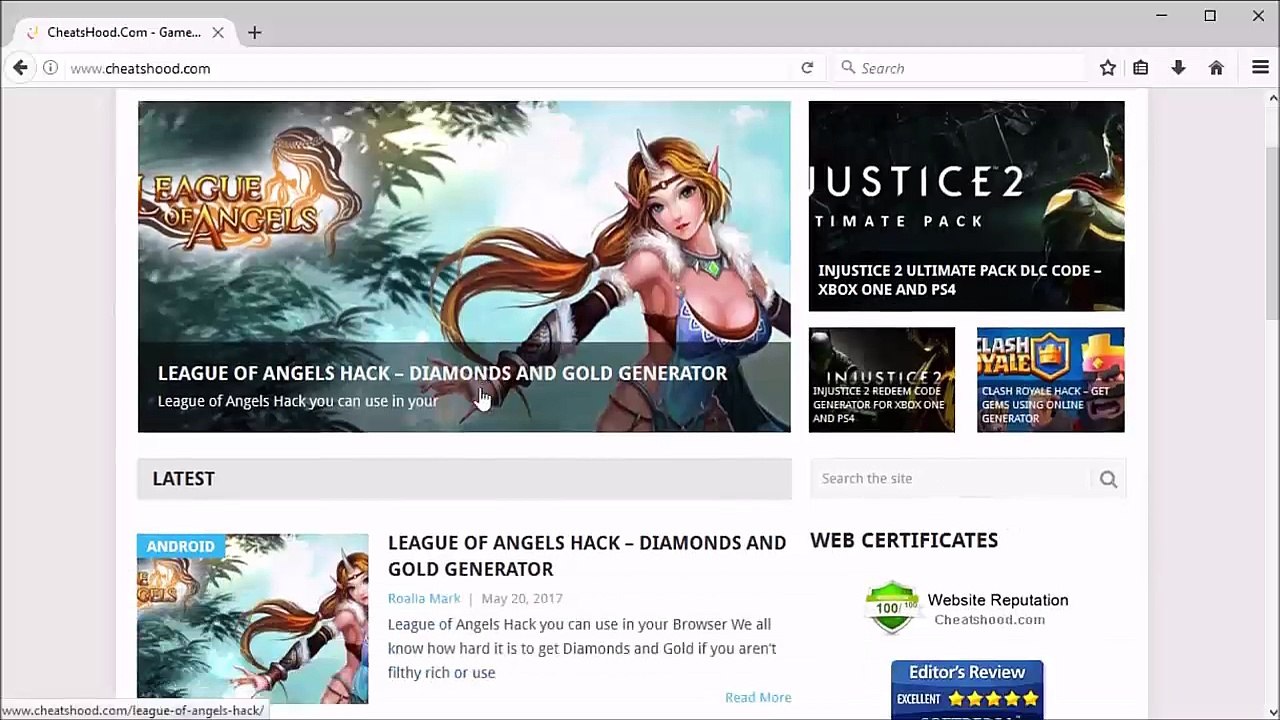Viewport: 1280px width, 720px height.
Task: Open author Roalia Mark link
Action: coord(424,598)
